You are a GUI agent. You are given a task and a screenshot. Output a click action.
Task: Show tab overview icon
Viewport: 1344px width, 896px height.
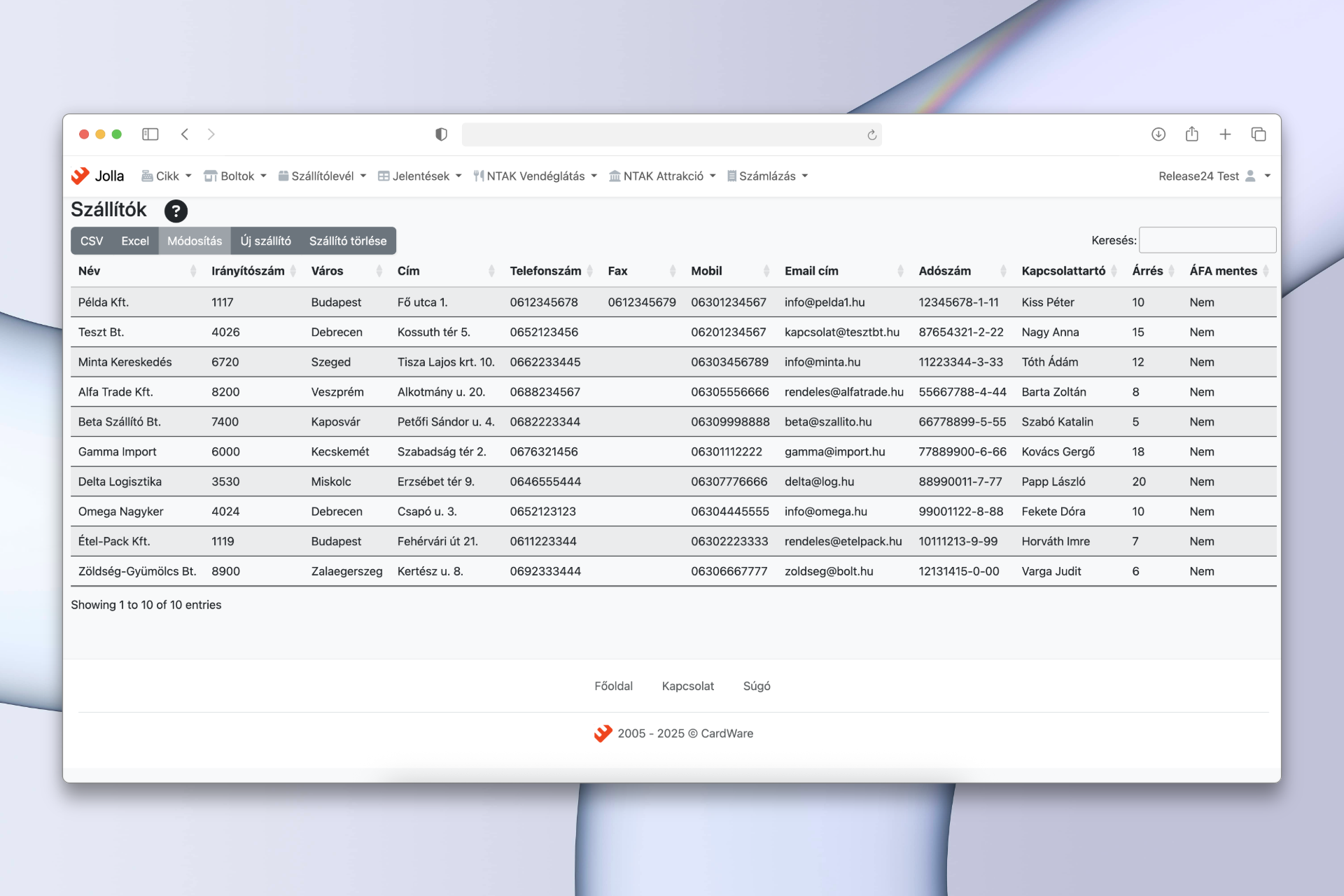click(x=1259, y=134)
